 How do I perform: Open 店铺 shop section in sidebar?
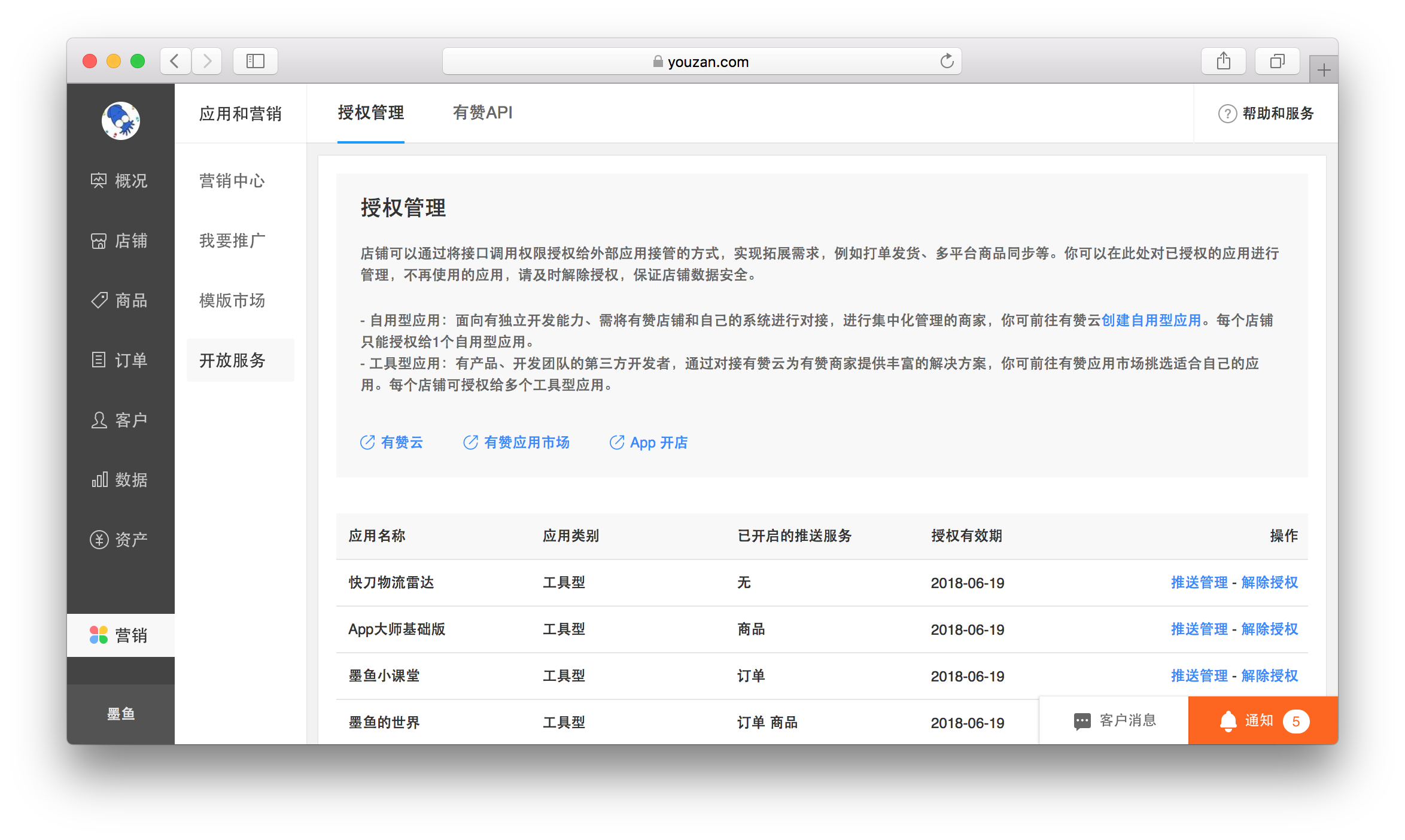(120, 241)
